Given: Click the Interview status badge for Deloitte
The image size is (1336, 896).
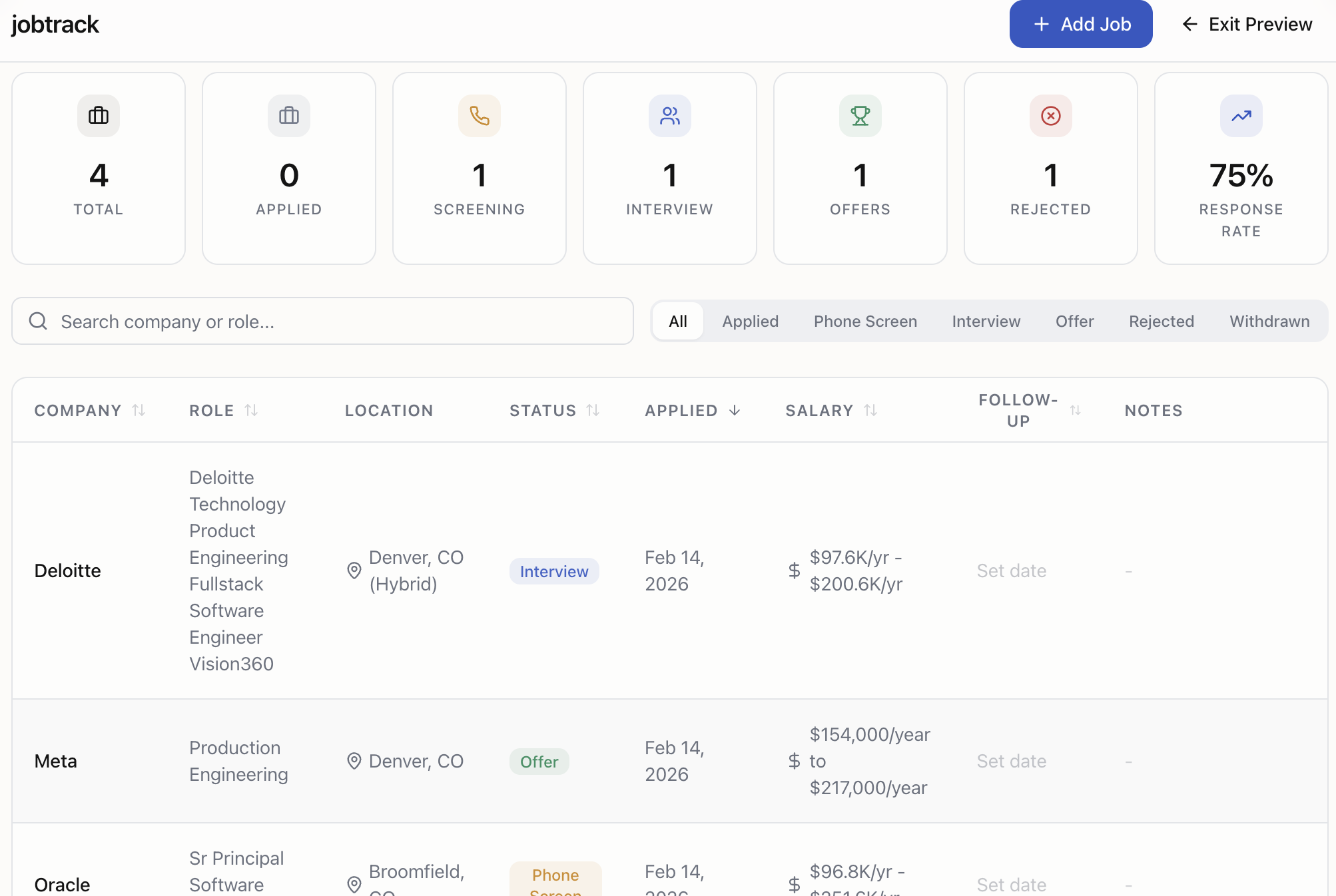Looking at the screenshot, I should point(553,570).
